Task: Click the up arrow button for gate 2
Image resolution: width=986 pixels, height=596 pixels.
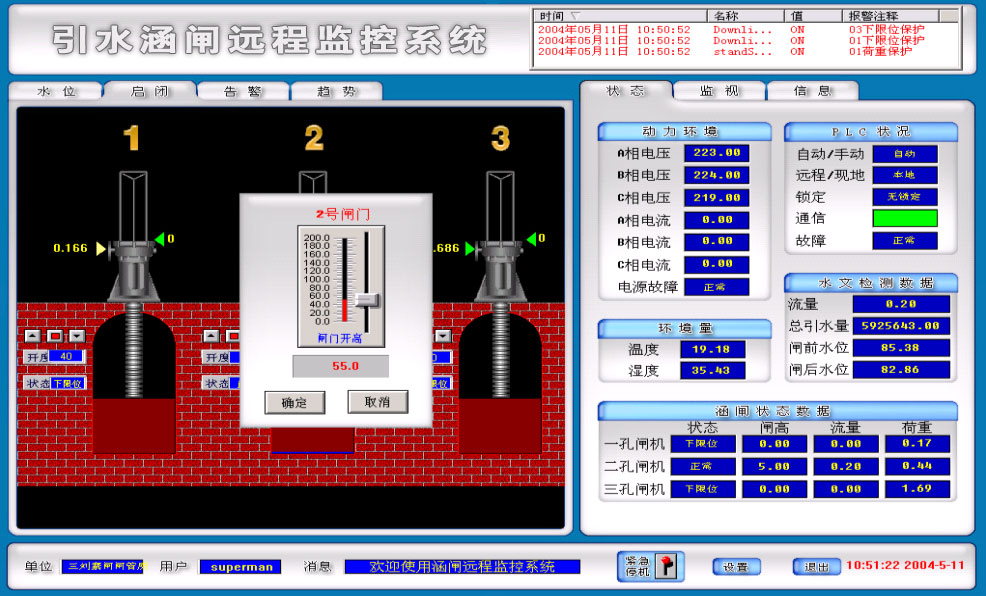Action: 212,336
